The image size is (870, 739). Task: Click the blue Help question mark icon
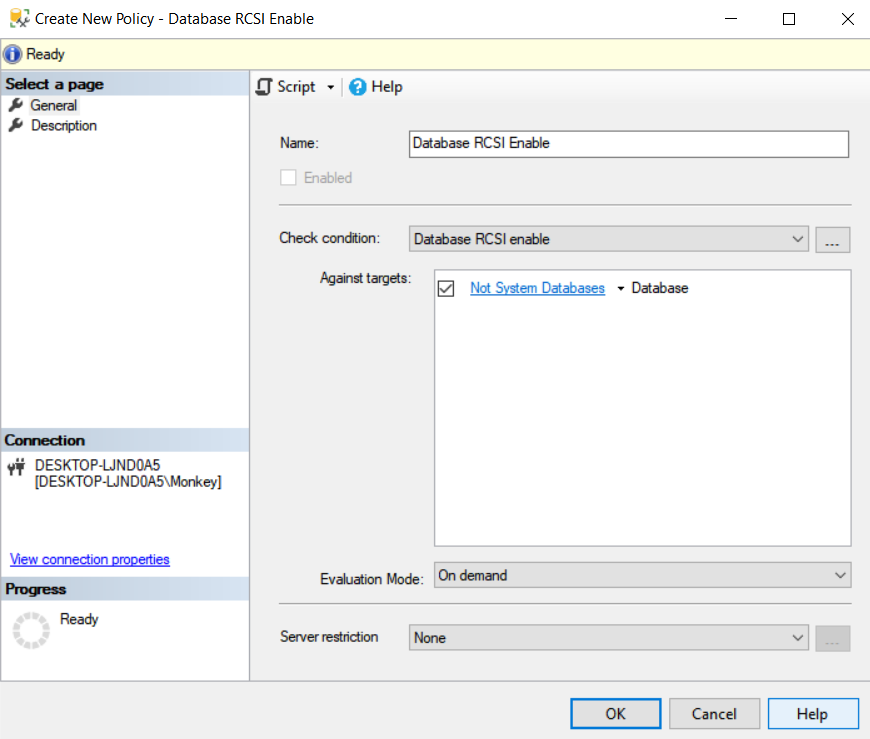tap(358, 87)
